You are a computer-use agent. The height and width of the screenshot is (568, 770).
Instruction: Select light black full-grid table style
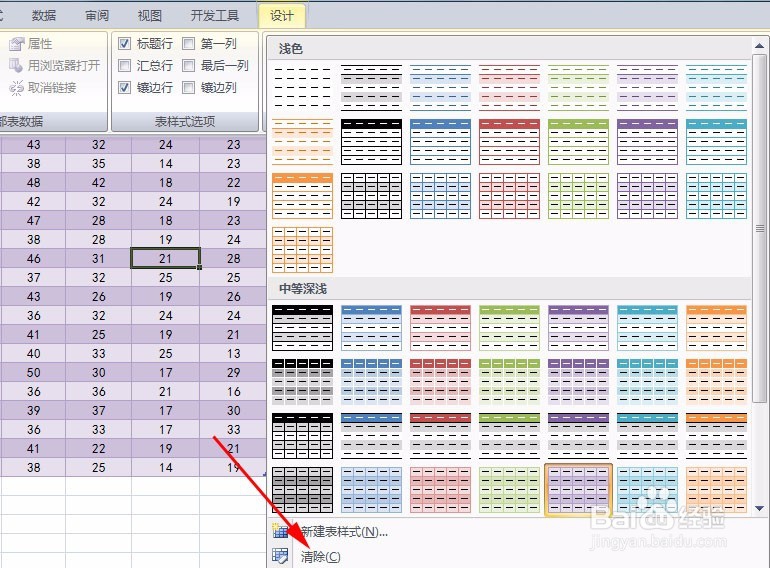tap(371, 196)
